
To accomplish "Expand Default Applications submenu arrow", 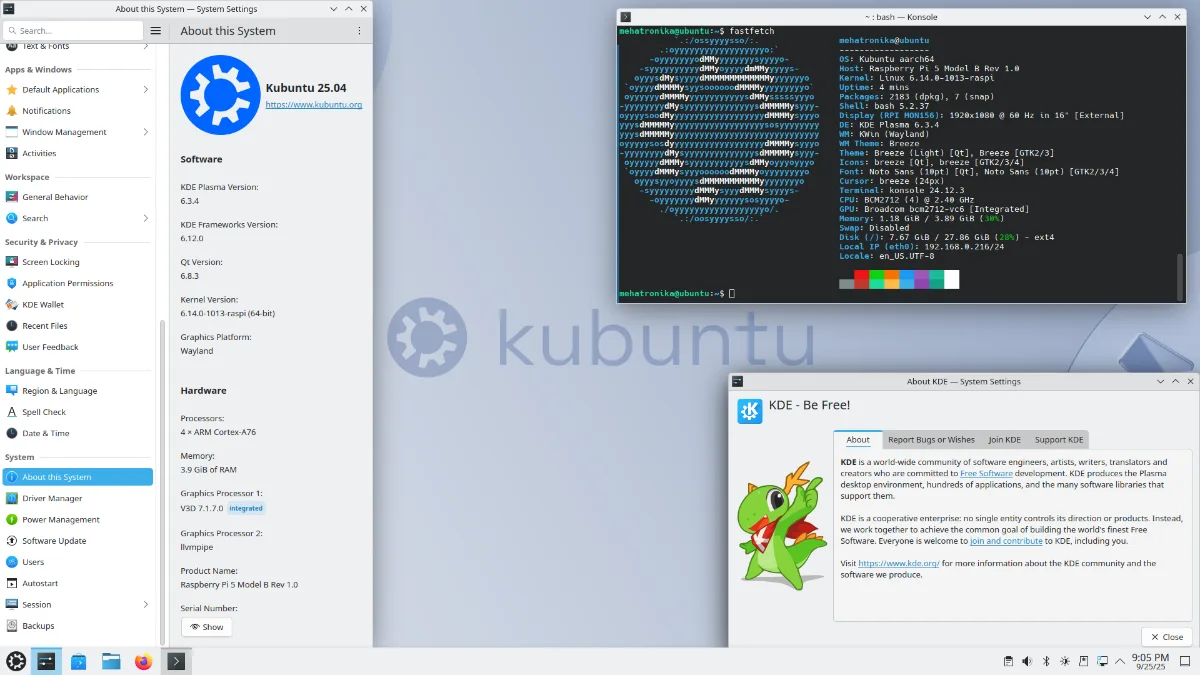I will click(146, 89).
